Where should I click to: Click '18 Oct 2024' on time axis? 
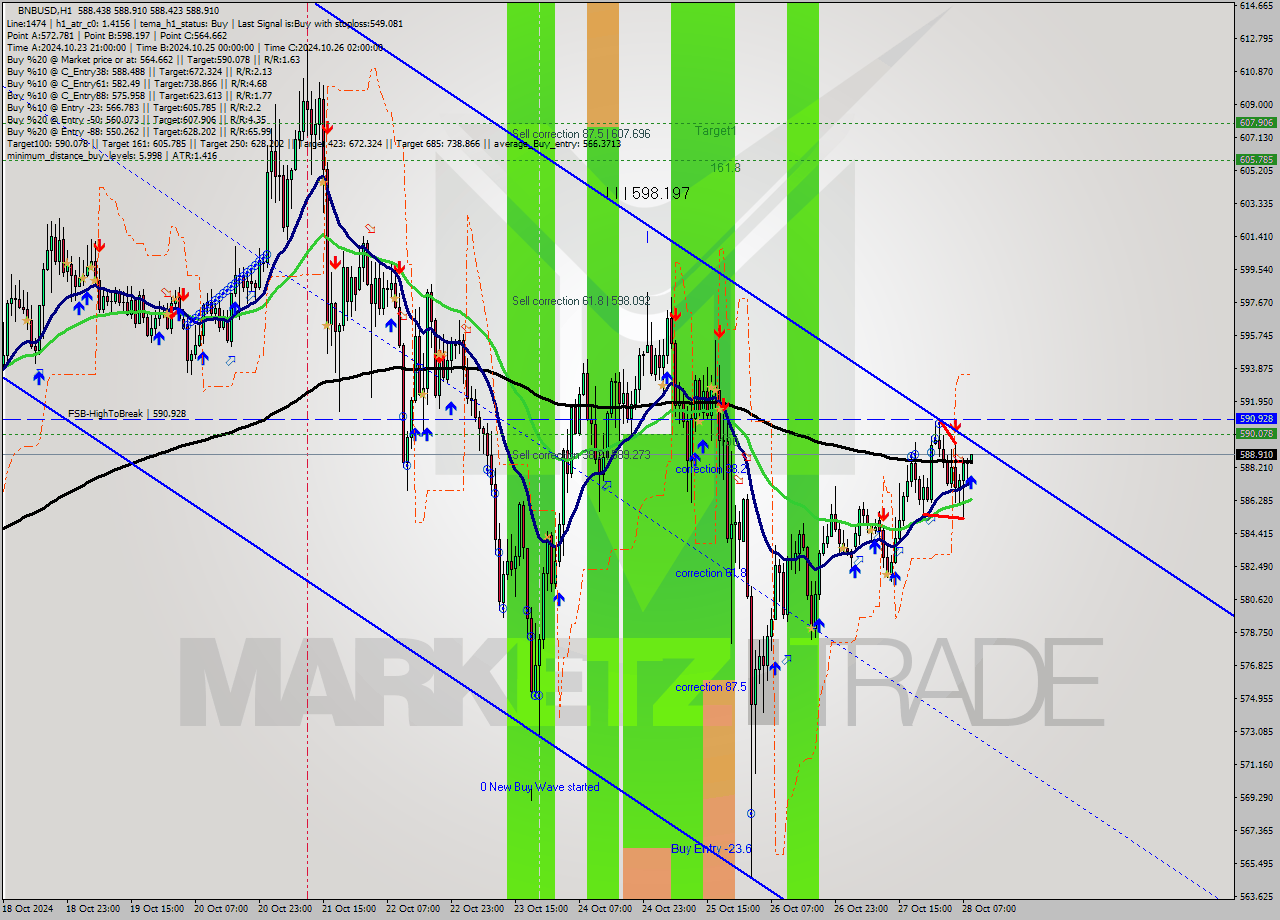[28, 909]
